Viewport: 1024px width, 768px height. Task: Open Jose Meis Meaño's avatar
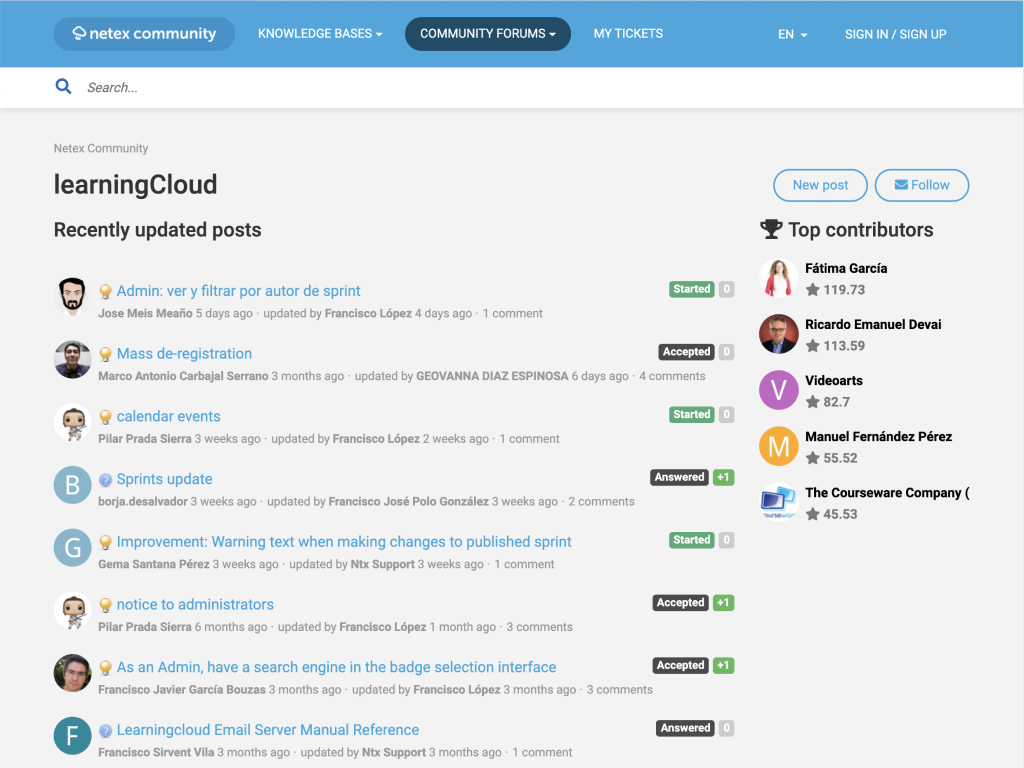72,296
